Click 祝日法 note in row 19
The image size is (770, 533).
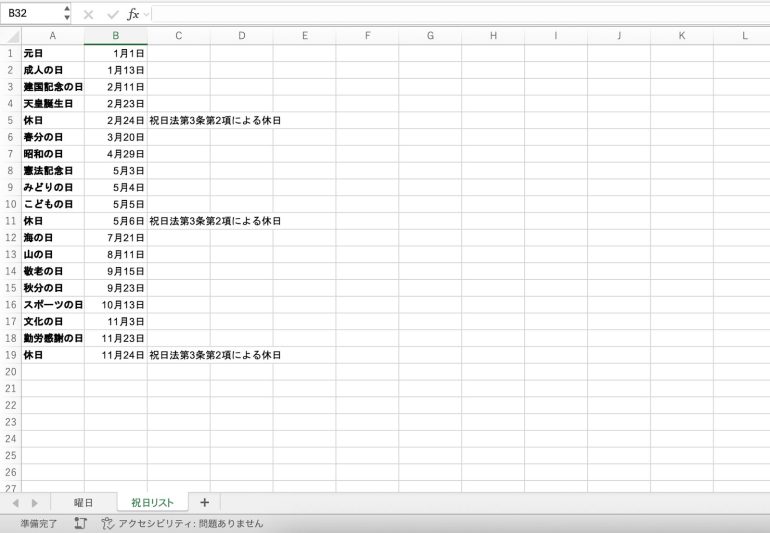(215, 355)
